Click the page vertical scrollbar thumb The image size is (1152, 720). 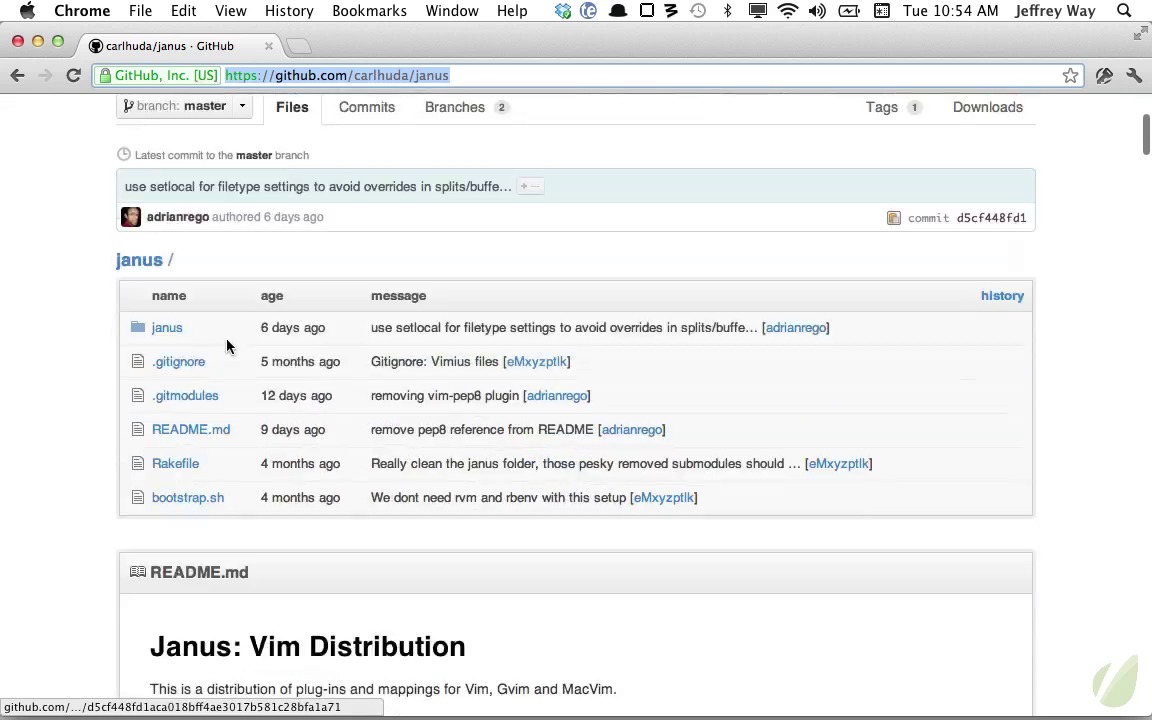(1146, 134)
